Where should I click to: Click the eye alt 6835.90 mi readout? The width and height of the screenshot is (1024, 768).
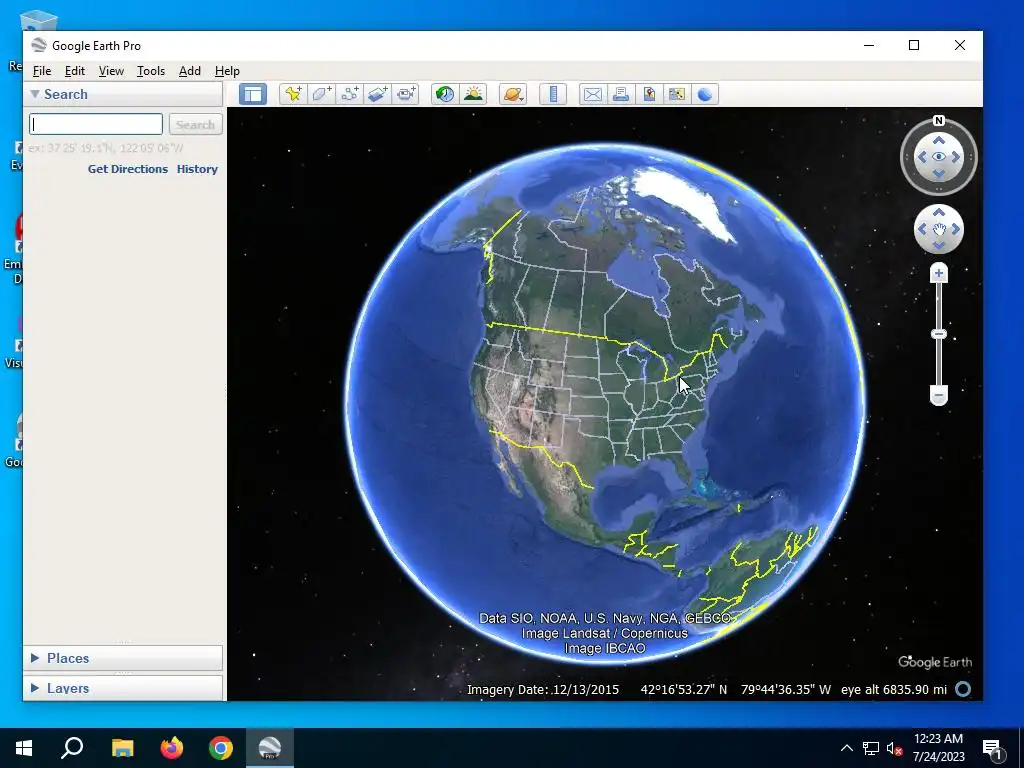(893, 690)
